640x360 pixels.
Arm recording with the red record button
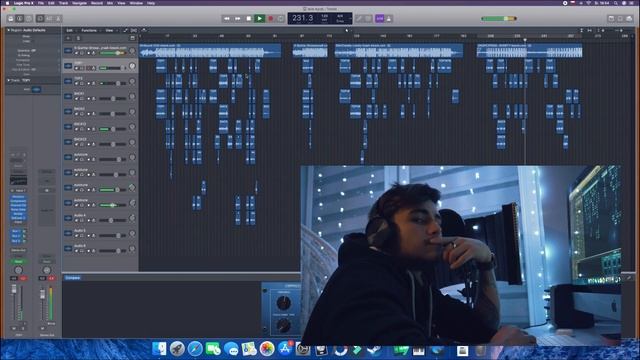point(270,19)
